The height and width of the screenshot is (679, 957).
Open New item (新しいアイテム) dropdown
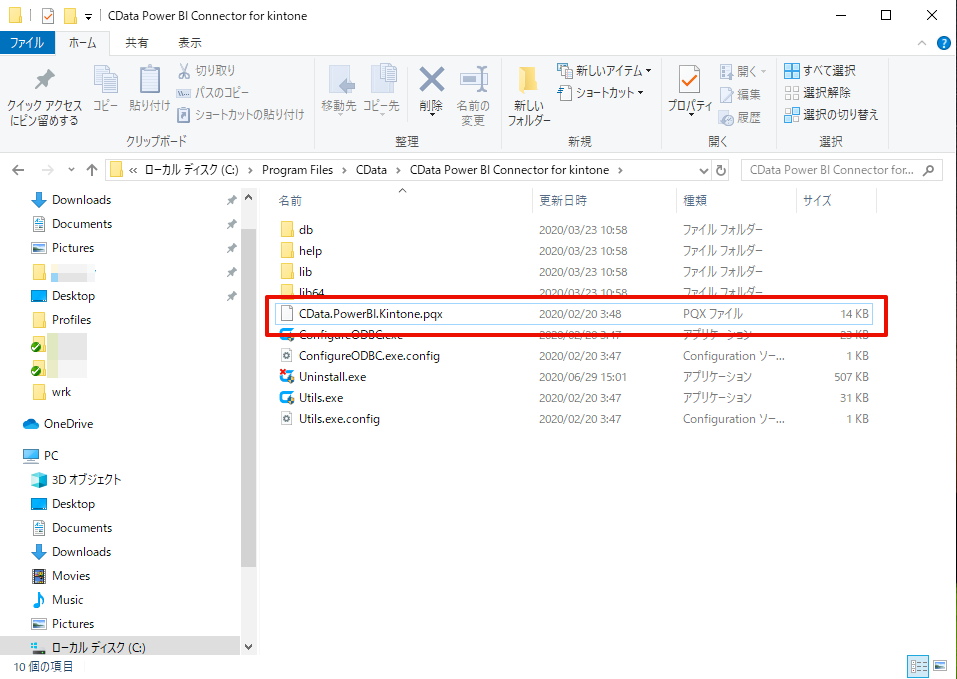tap(604, 71)
